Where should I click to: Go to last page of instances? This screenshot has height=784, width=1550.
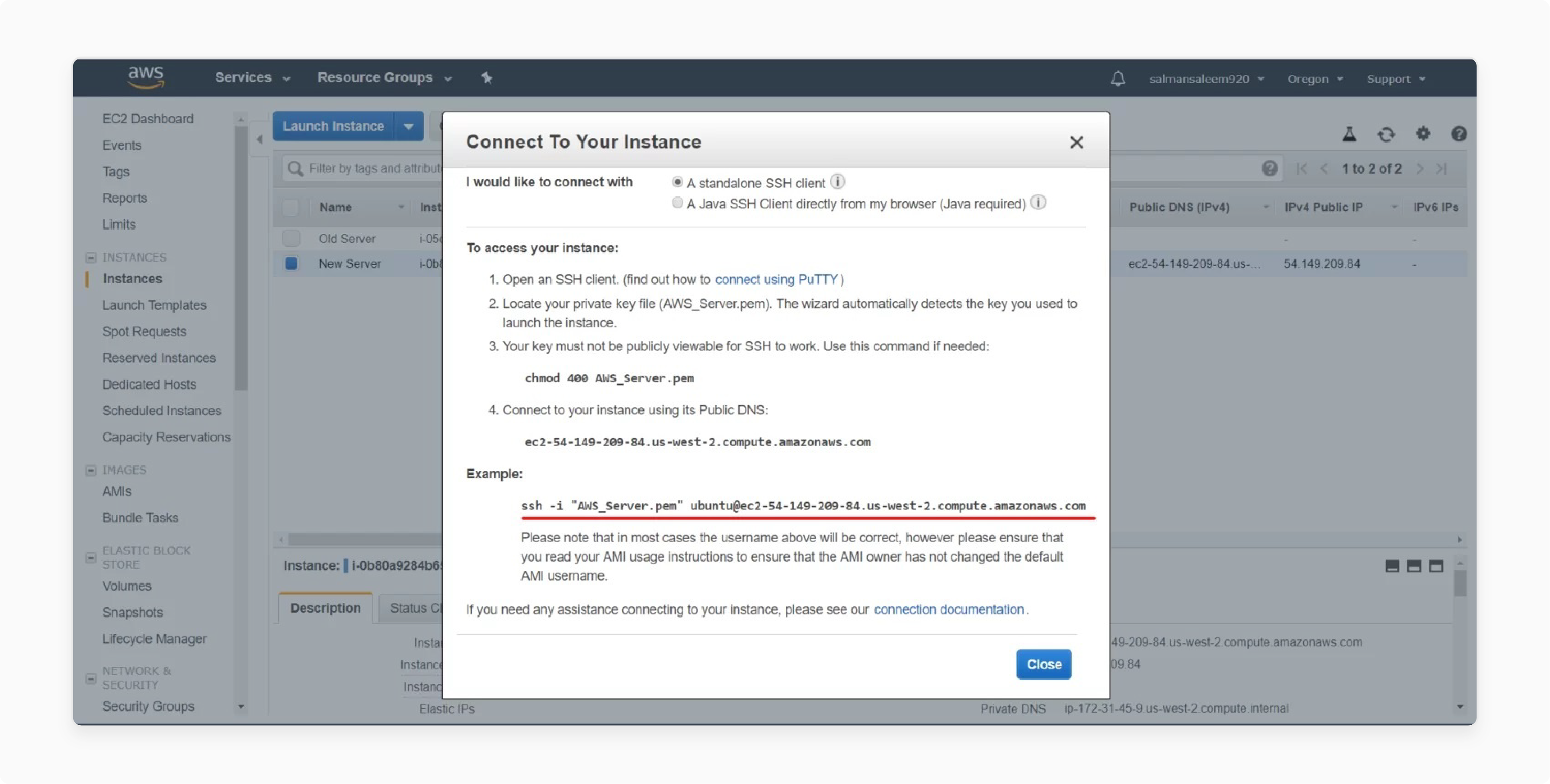(1442, 169)
